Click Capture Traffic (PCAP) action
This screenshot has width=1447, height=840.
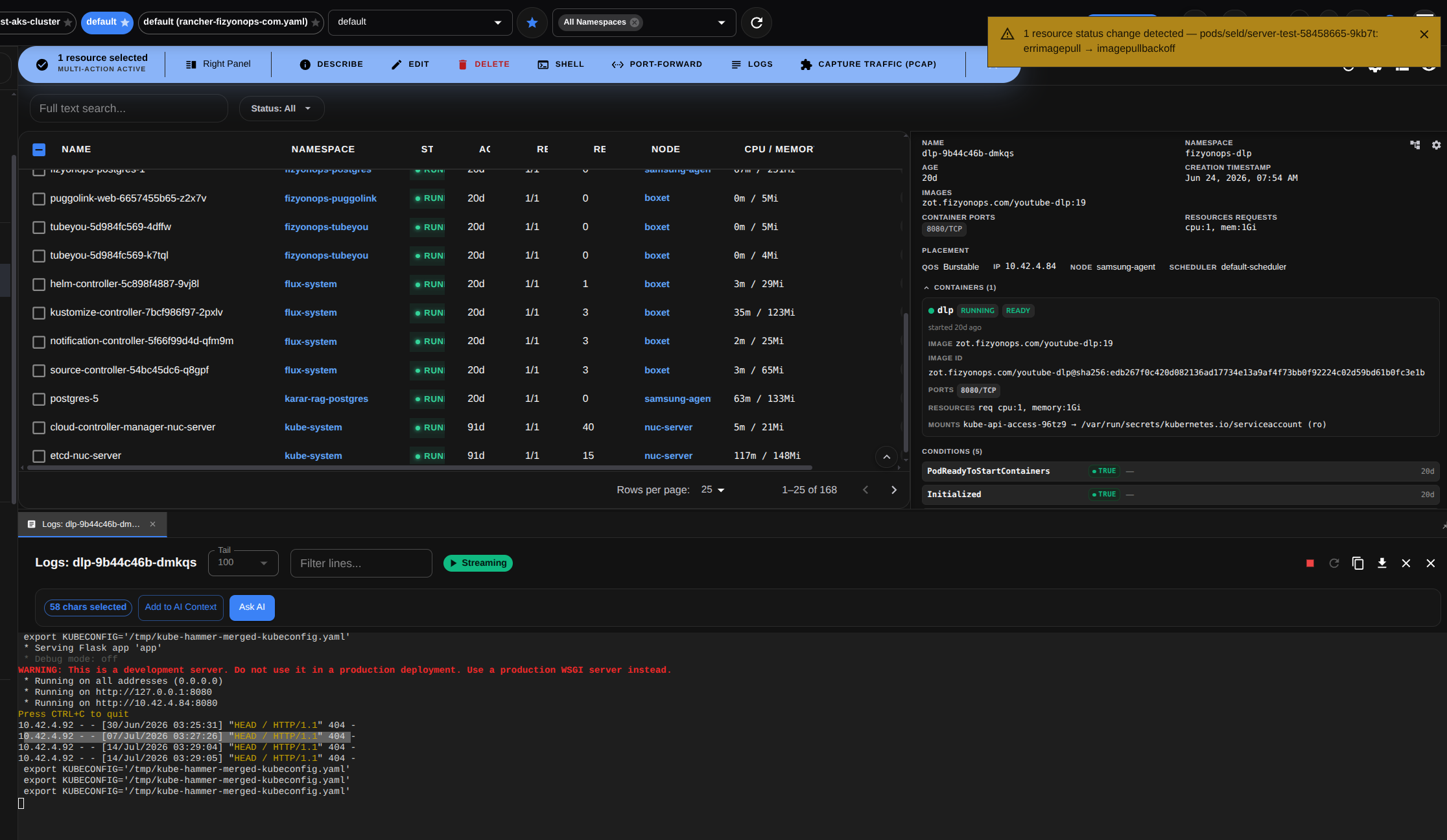pyautogui.click(x=869, y=64)
